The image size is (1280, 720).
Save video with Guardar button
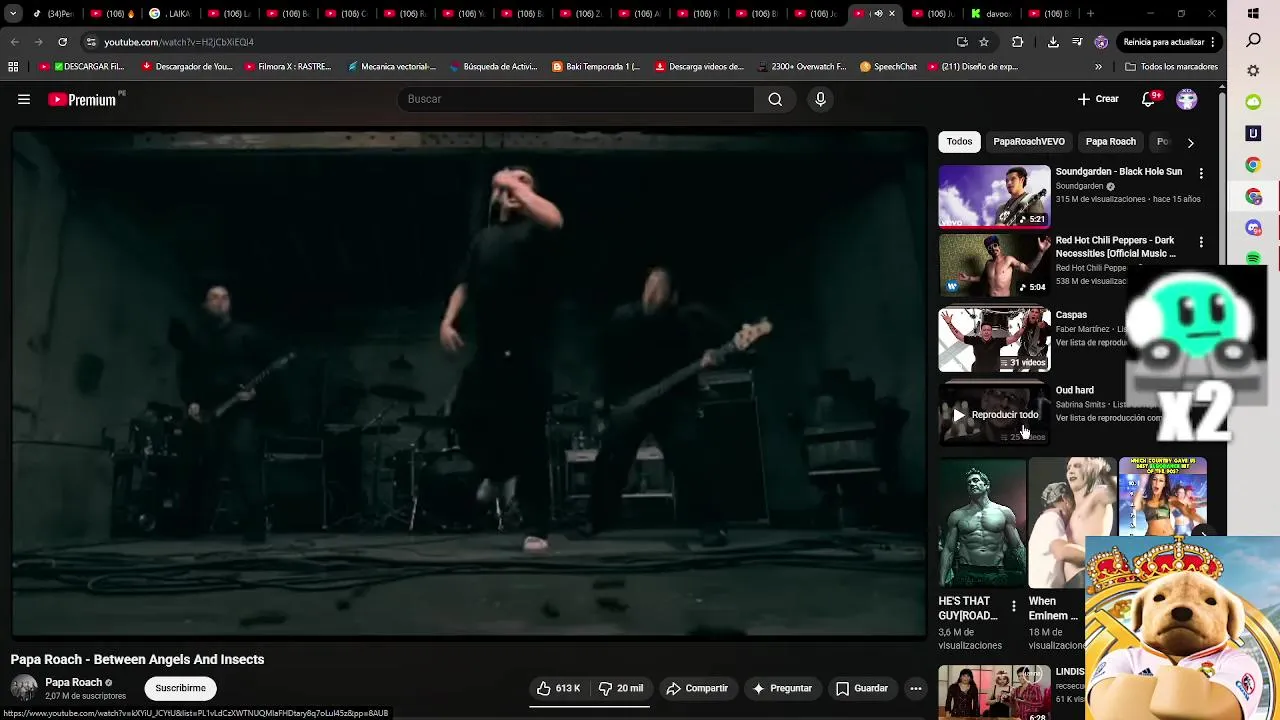click(x=862, y=688)
